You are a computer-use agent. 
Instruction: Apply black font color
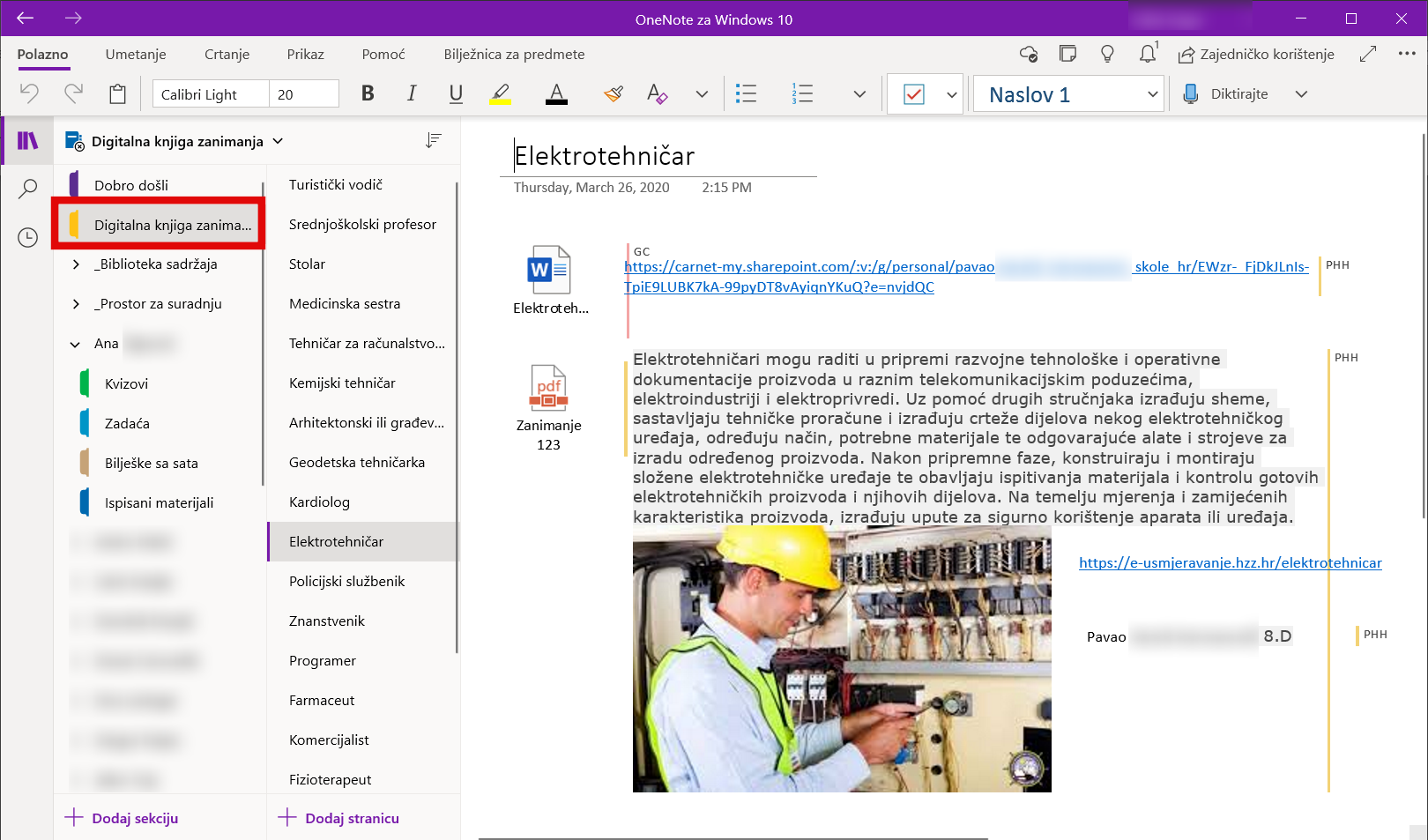[x=556, y=93]
